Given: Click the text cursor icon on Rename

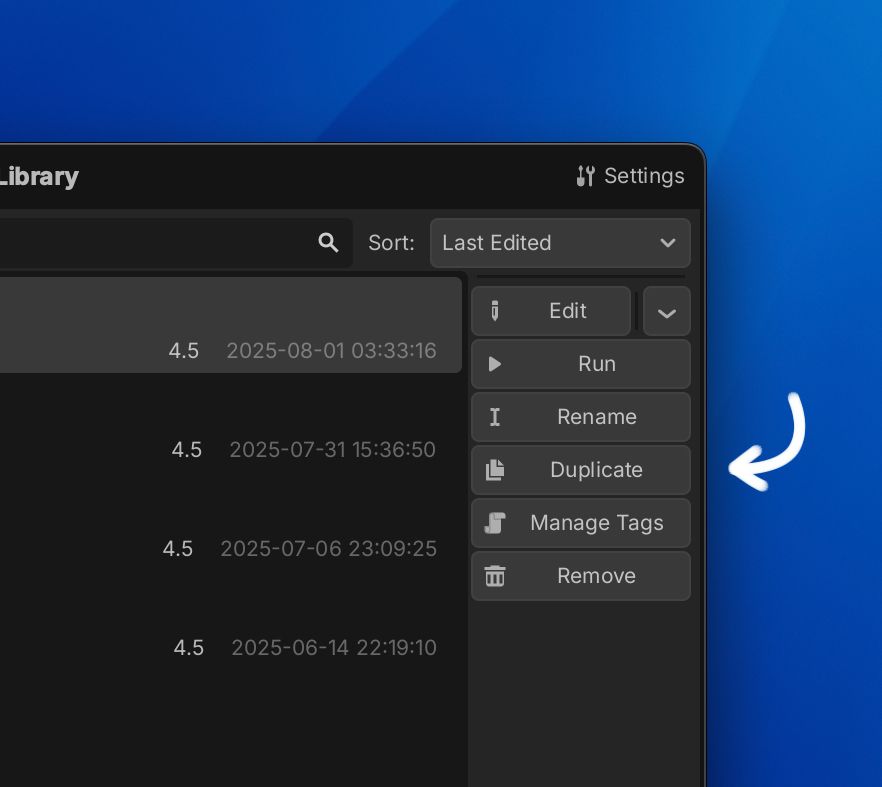Looking at the screenshot, I should [494, 417].
